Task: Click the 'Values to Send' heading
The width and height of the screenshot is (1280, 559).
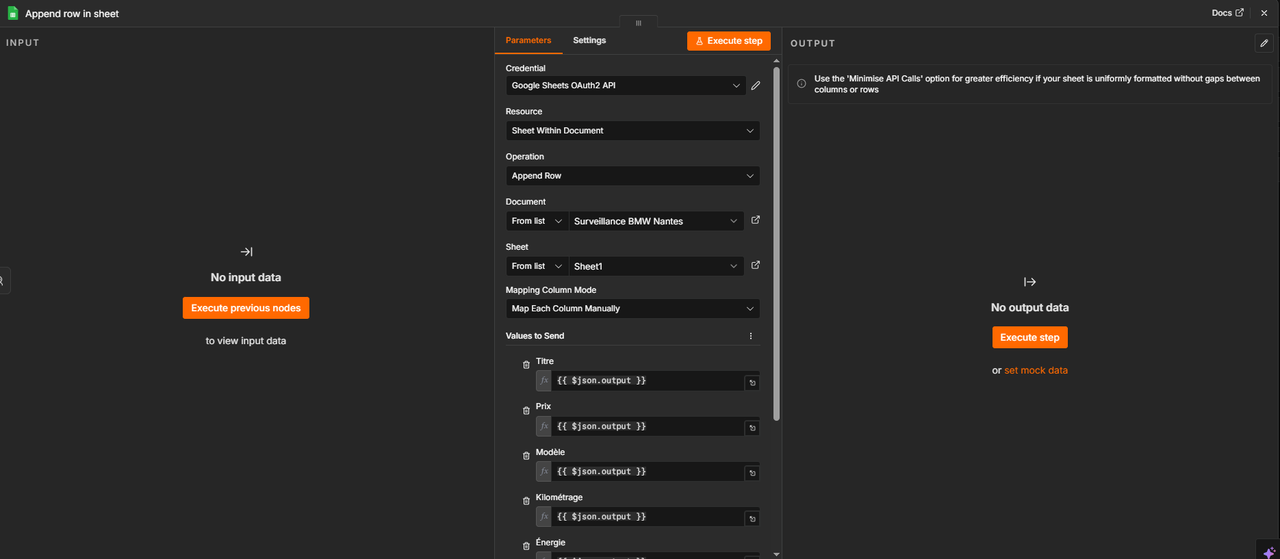Action: (535, 336)
